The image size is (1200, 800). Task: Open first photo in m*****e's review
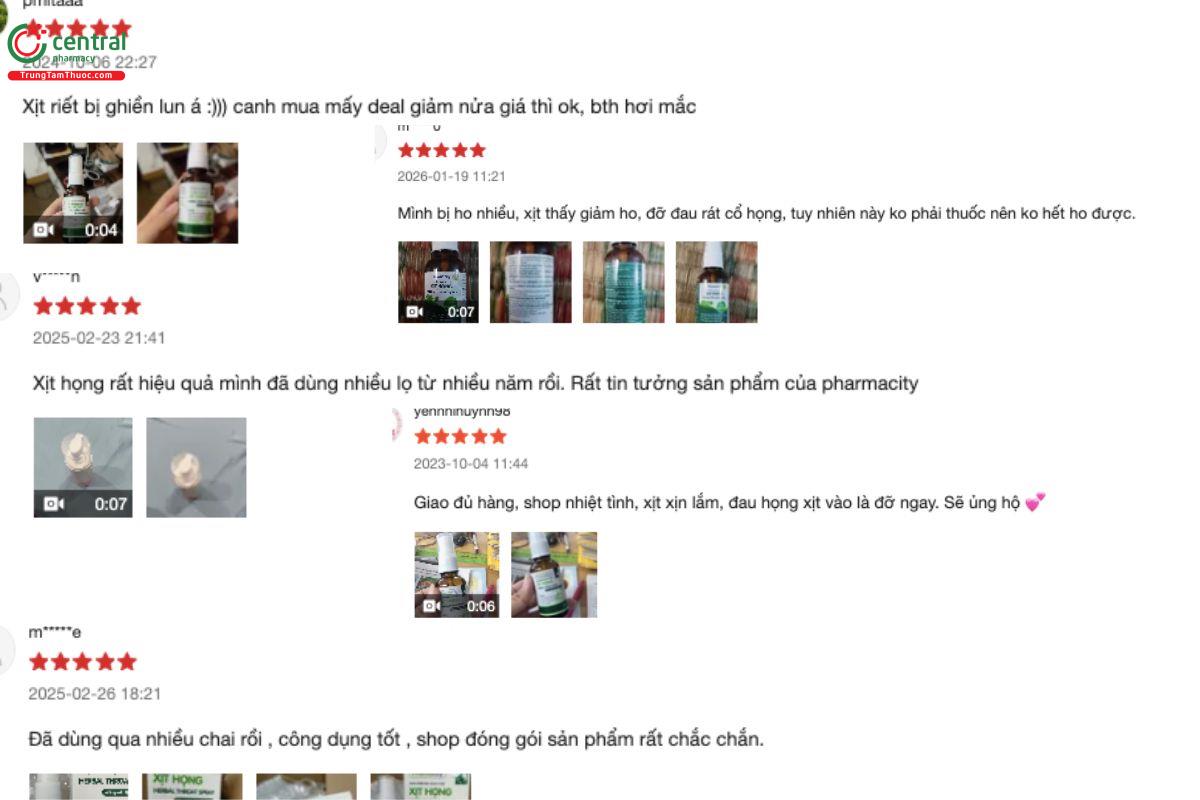pyautogui.click(x=79, y=786)
